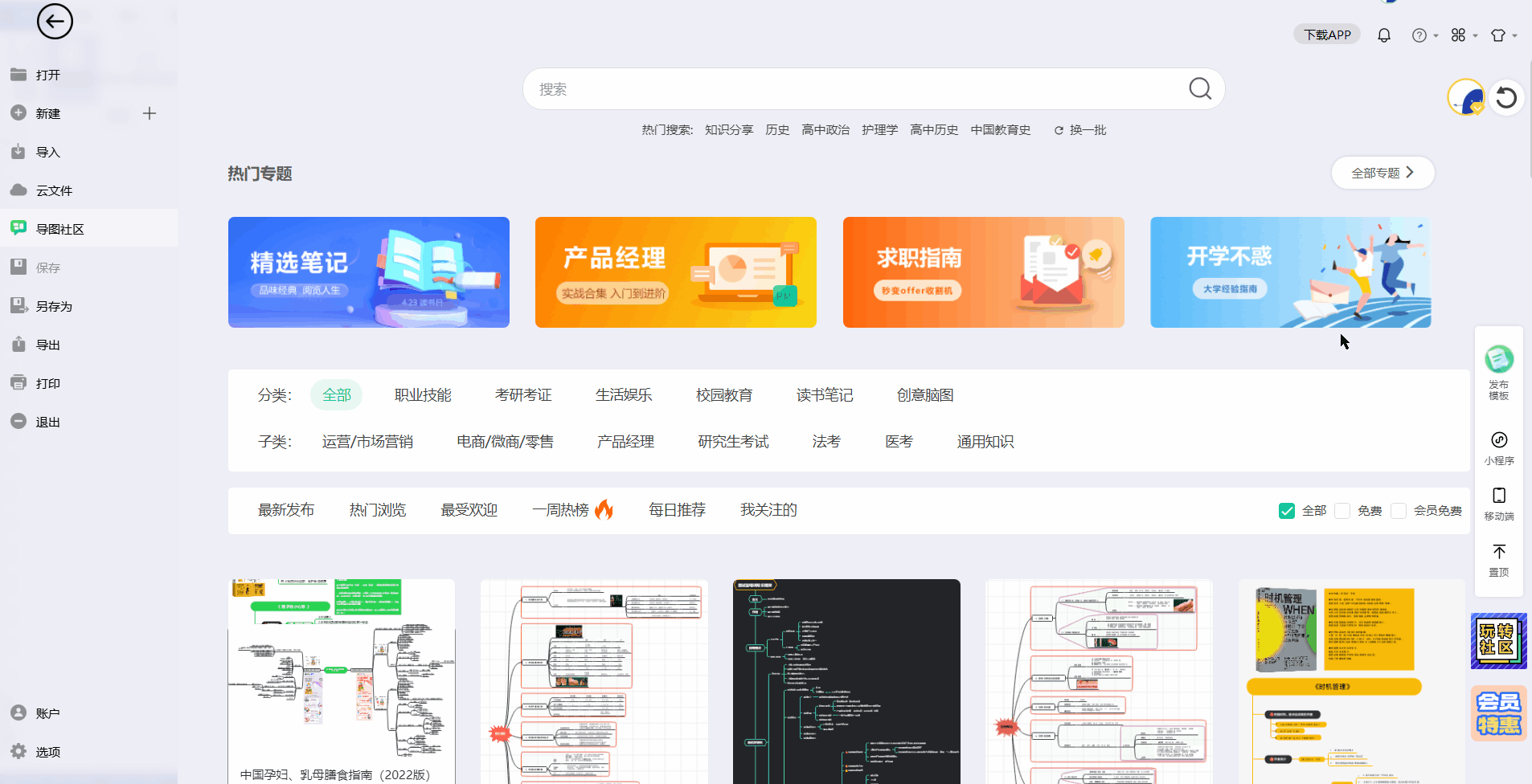Click hot search term 知识分享
The image size is (1532, 784).
(x=729, y=130)
